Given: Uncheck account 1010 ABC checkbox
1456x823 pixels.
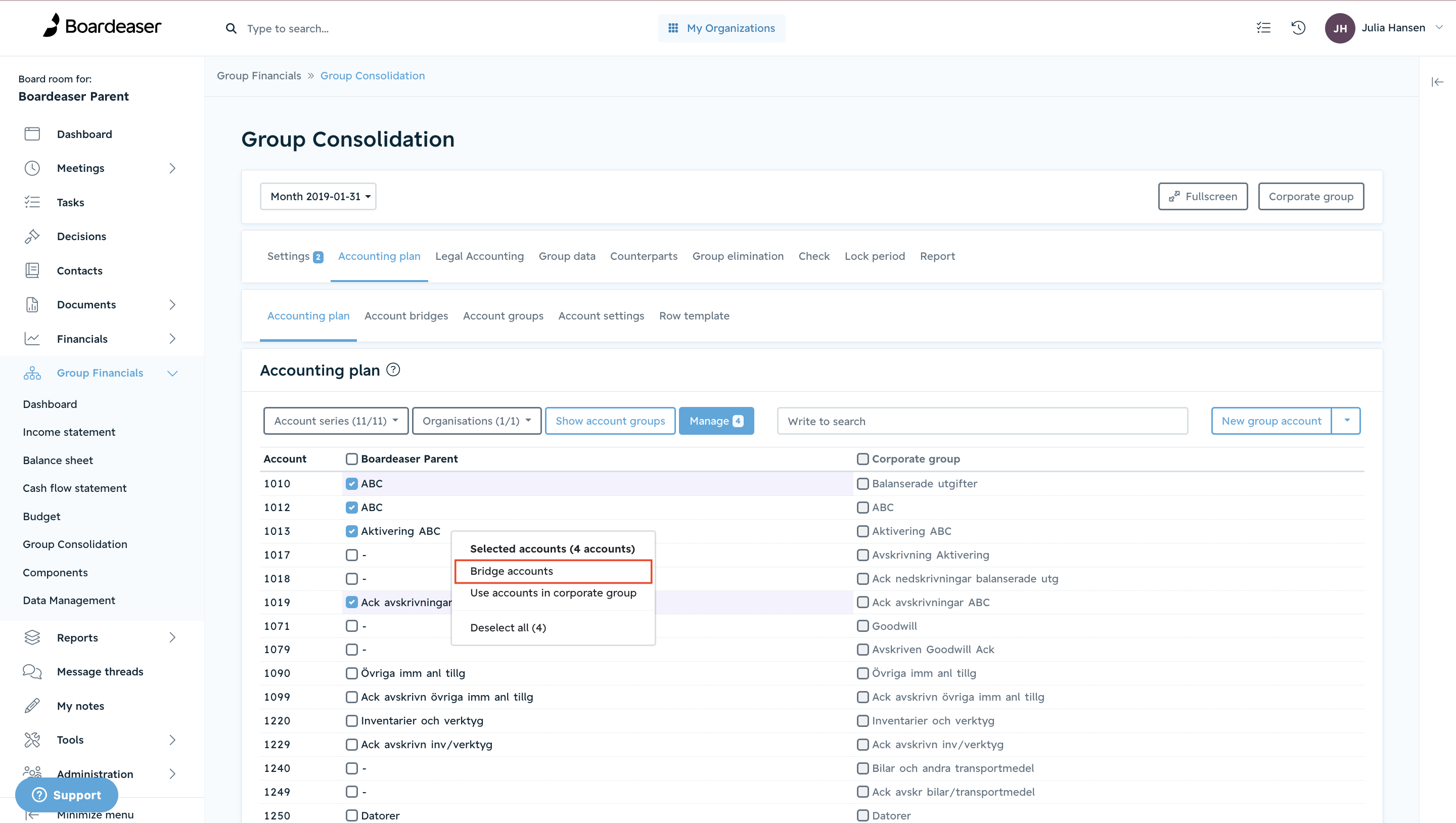Looking at the screenshot, I should coord(351,484).
